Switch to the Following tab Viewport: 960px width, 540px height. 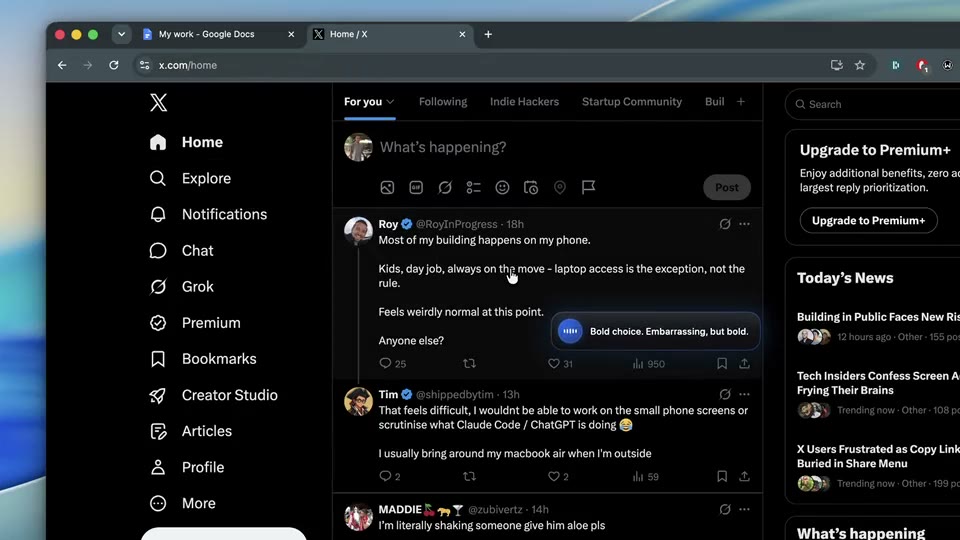(443, 102)
